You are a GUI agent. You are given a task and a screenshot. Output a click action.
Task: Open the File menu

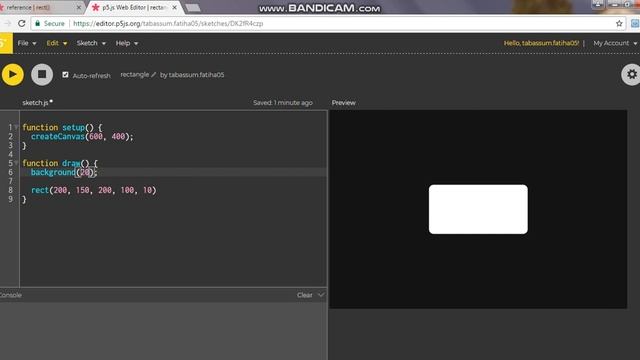[27, 43]
